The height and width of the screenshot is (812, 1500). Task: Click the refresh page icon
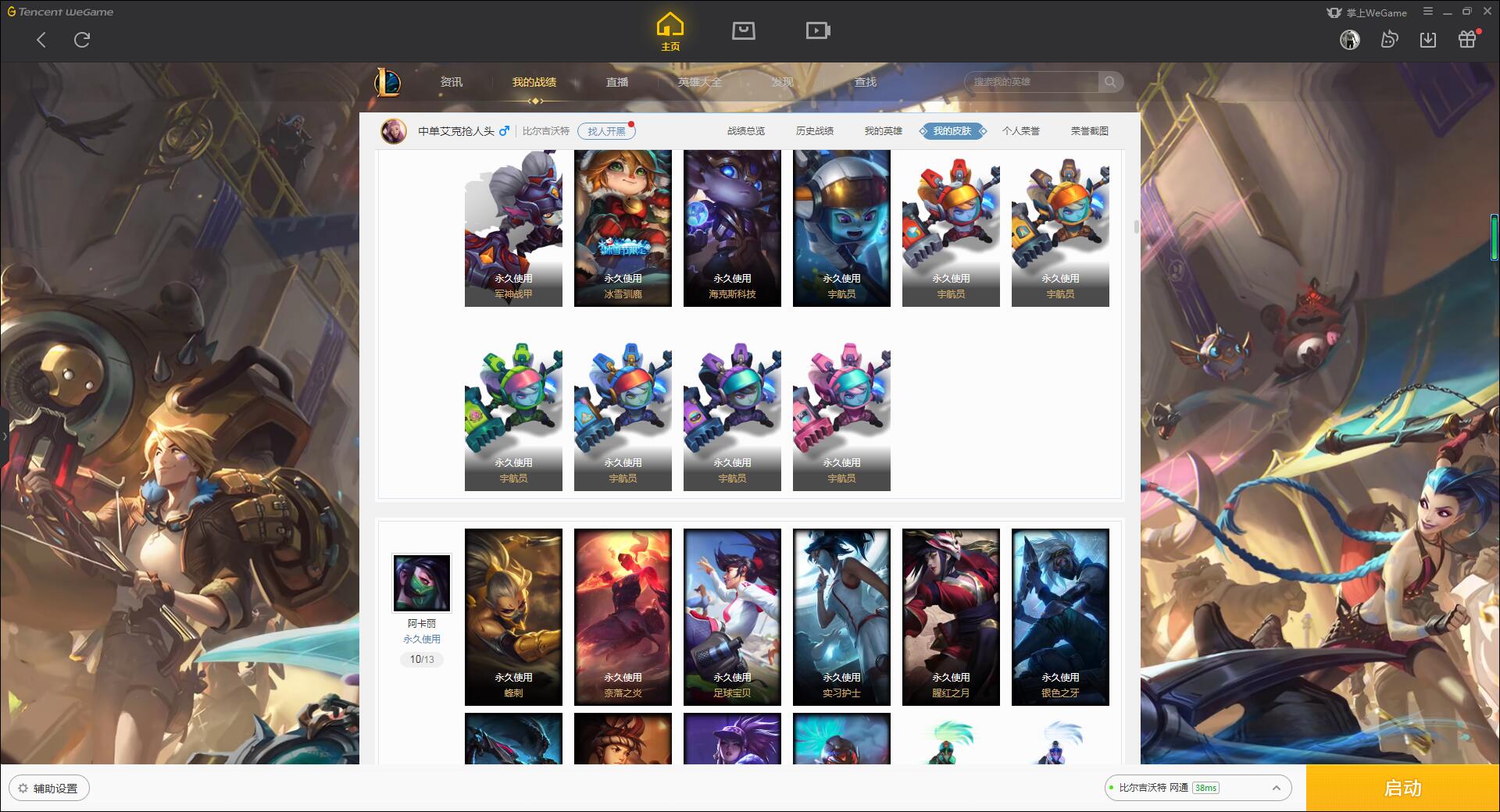tap(82, 40)
